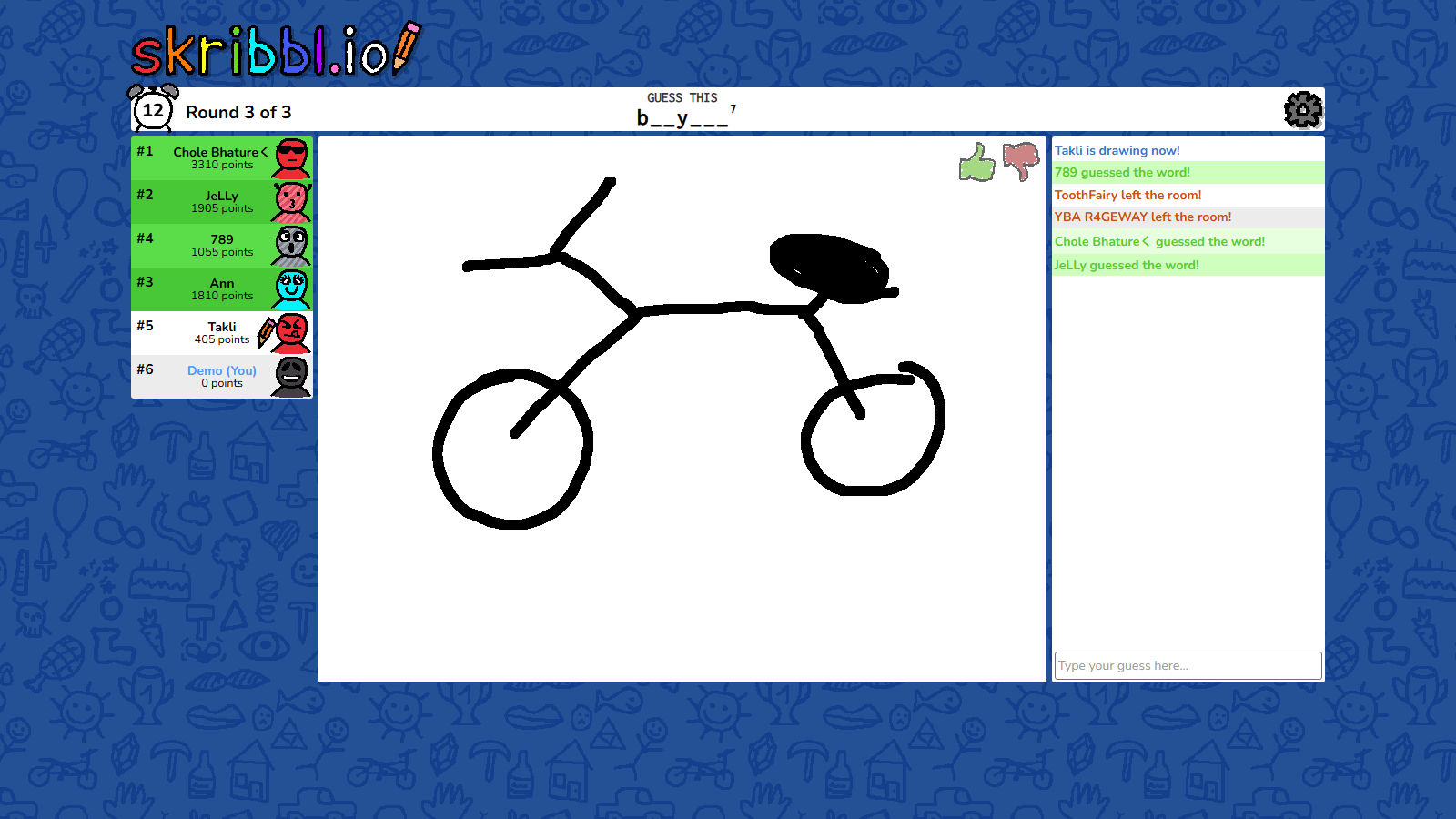Screen dimensions: 1456x819
Task: Click the word length number 7
Action: (733, 108)
